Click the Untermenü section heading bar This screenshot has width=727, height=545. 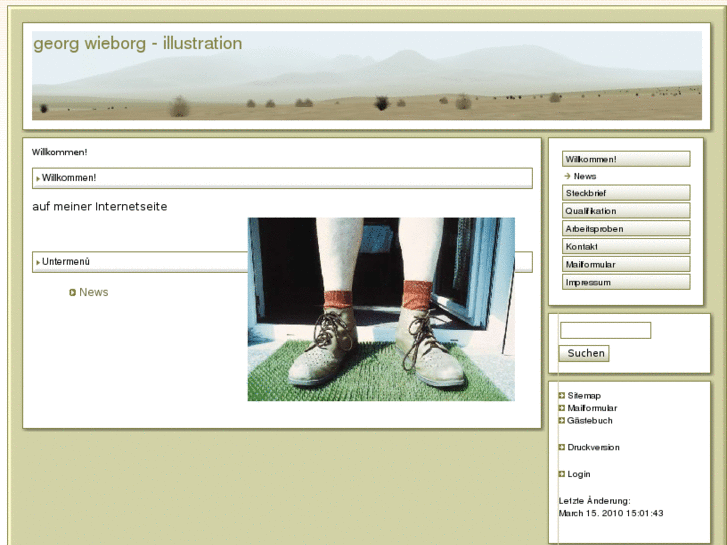140,262
